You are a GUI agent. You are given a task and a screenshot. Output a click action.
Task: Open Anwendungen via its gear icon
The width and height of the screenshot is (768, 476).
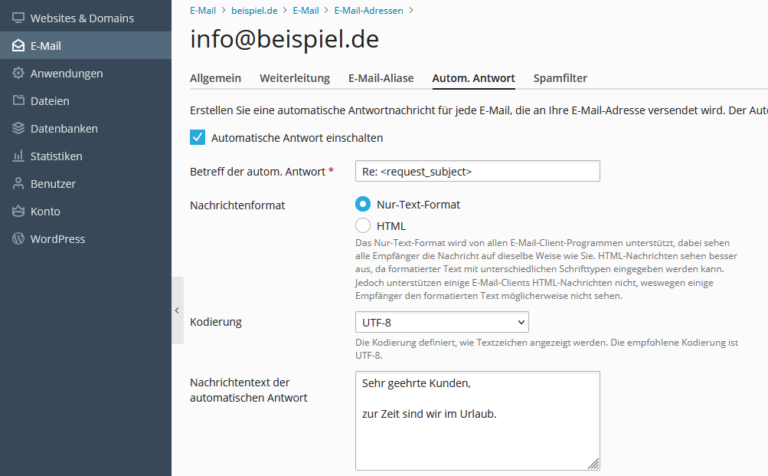point(19,73)
